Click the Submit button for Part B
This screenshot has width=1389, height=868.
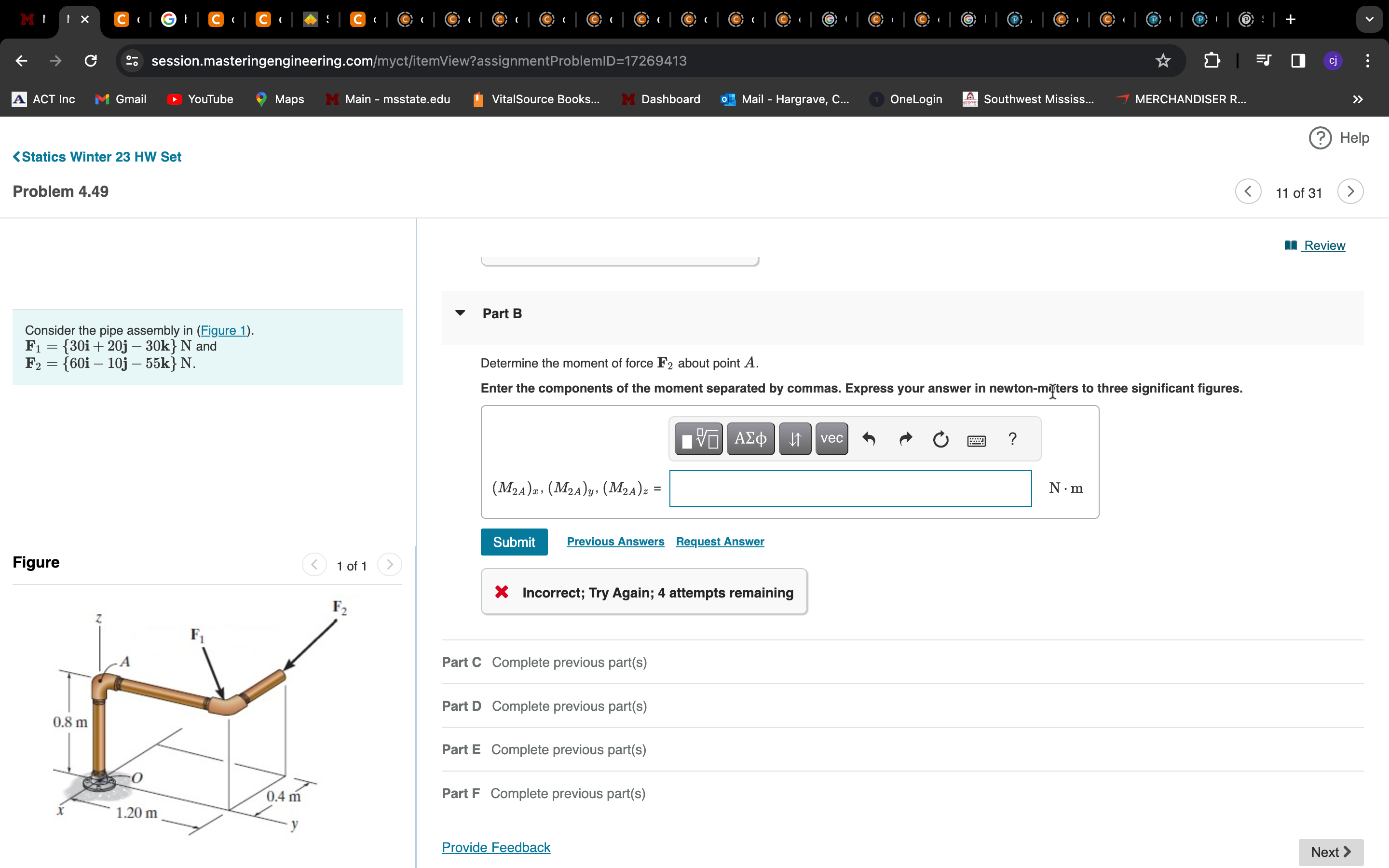click(x=514, y=541)
